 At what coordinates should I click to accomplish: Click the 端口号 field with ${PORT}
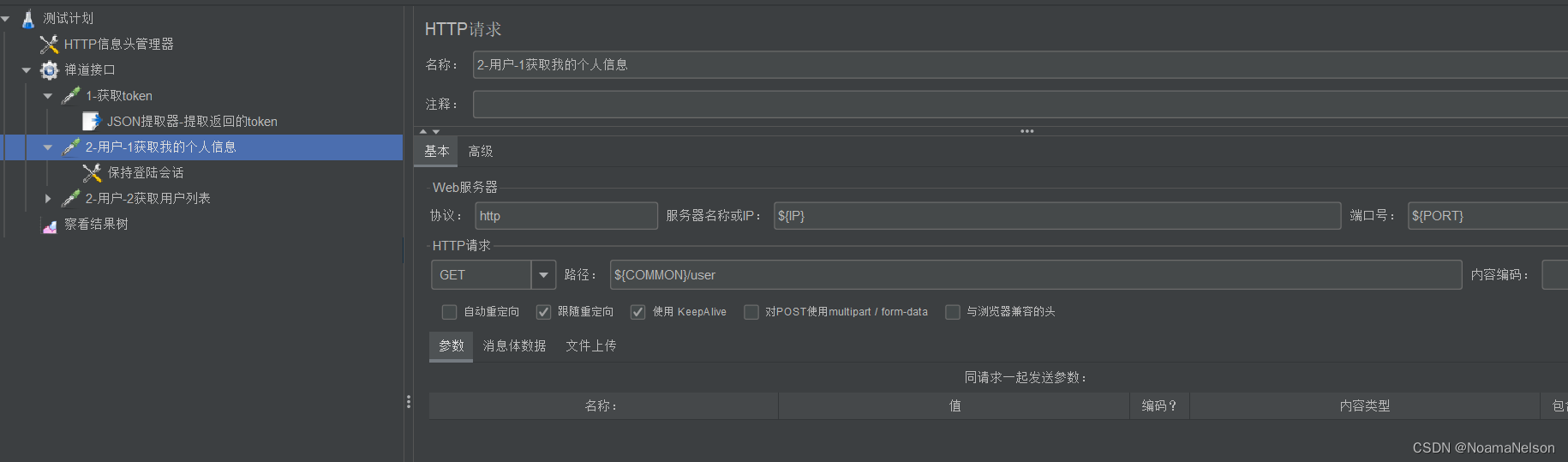click(x=1487, y=216)
